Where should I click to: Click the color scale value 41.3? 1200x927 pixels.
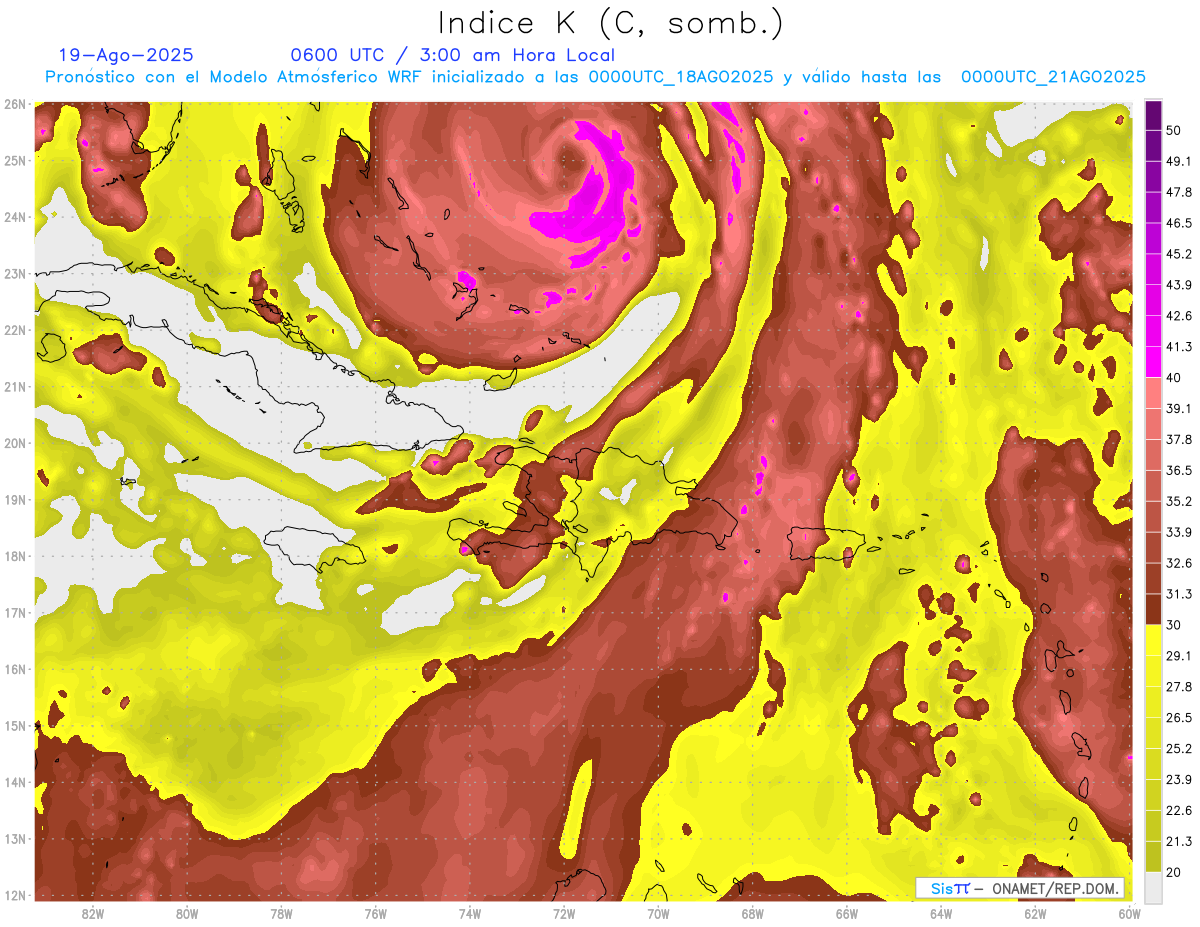point(1179,347)
